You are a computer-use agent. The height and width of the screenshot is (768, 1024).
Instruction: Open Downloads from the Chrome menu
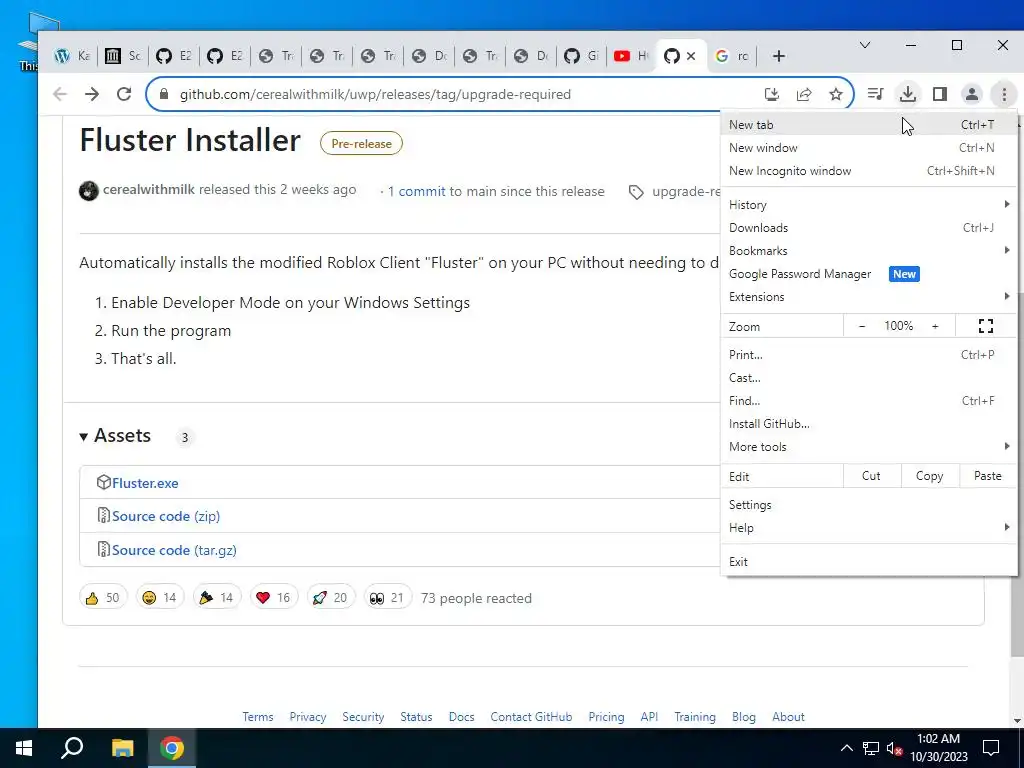[x=869, y=227]
